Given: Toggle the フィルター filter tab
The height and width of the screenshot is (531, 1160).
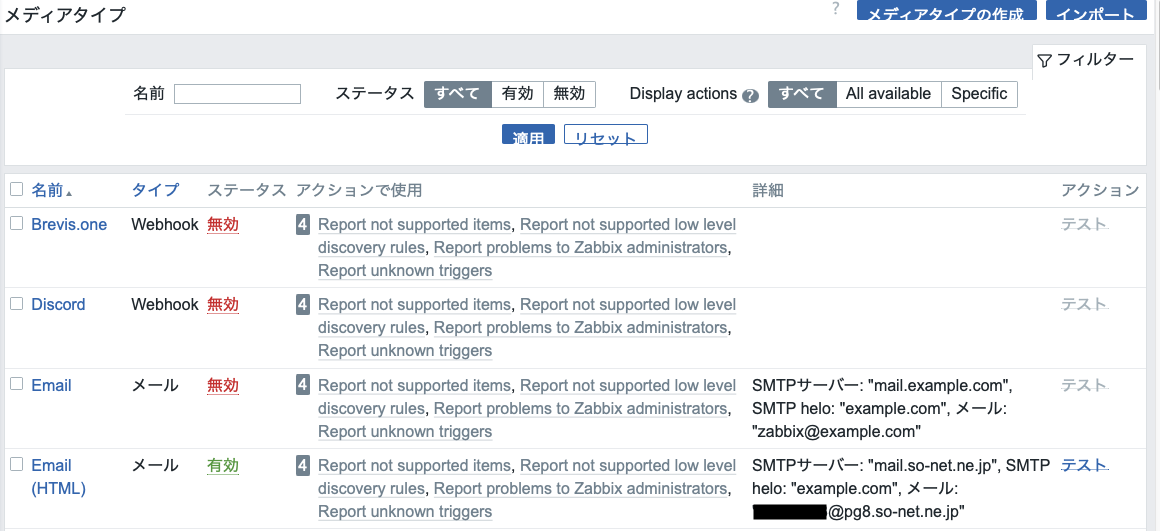Looking at the screenshot, I should pyautogui.click(x=1085, y=60).
